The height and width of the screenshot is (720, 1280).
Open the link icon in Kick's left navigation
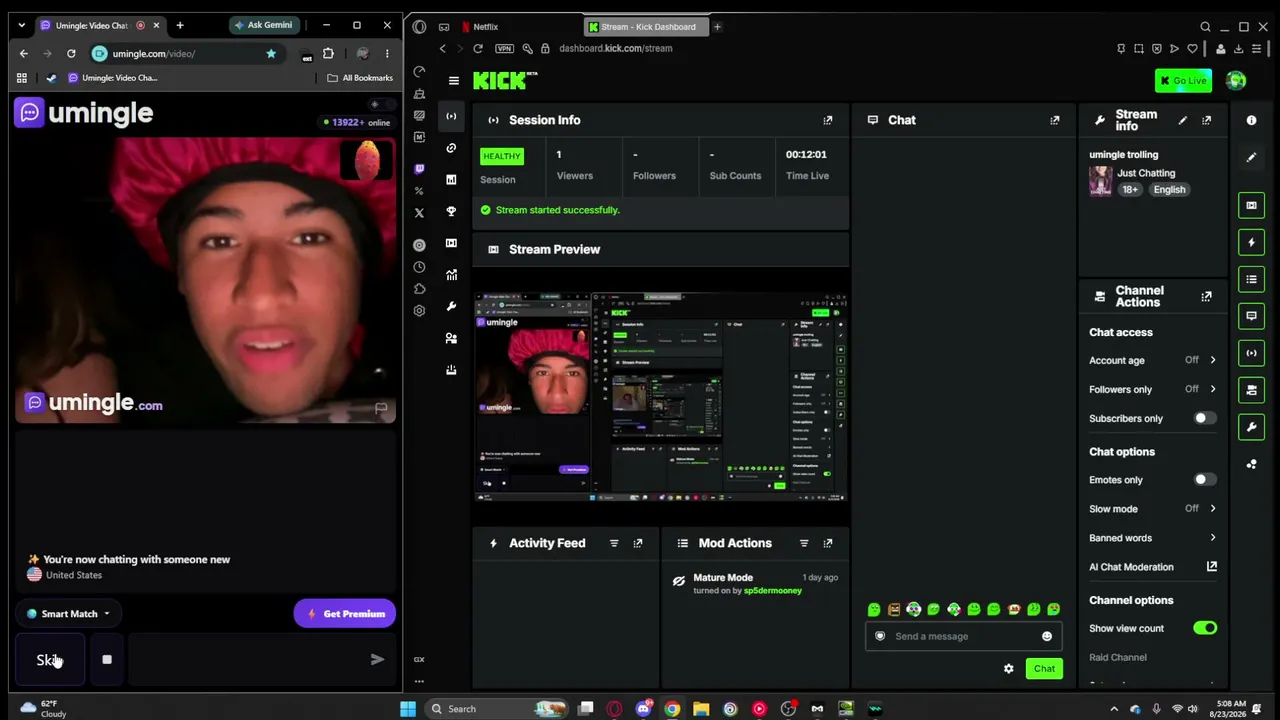451,148
